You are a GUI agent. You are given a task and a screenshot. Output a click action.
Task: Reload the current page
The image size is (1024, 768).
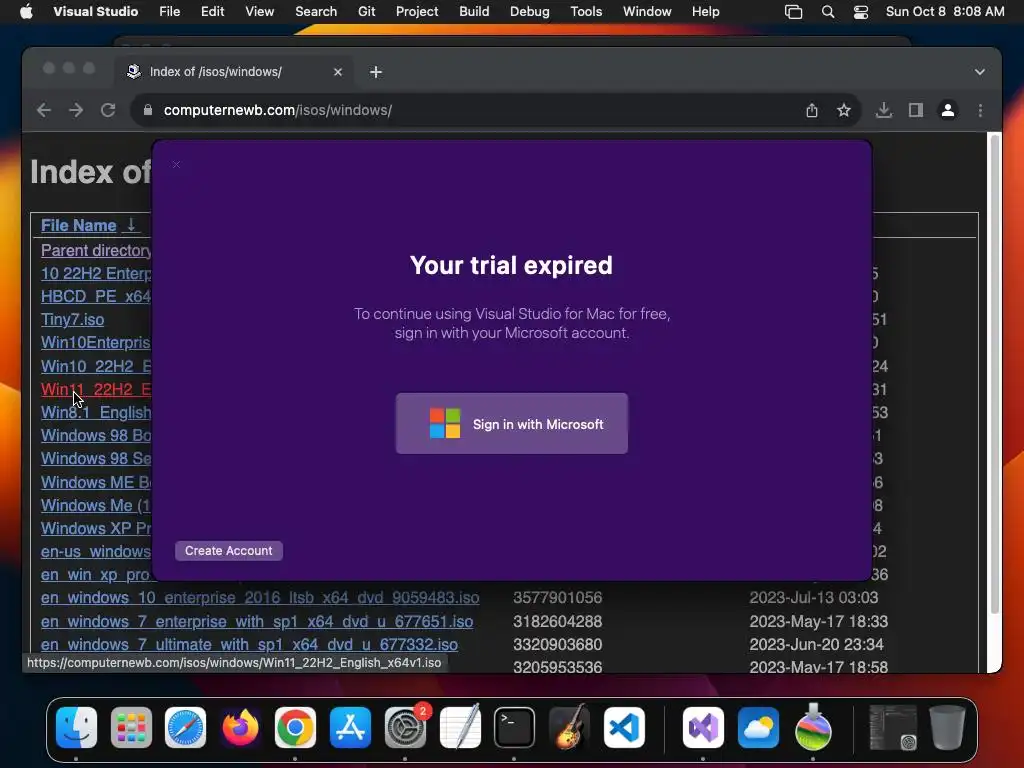[108, 110]
